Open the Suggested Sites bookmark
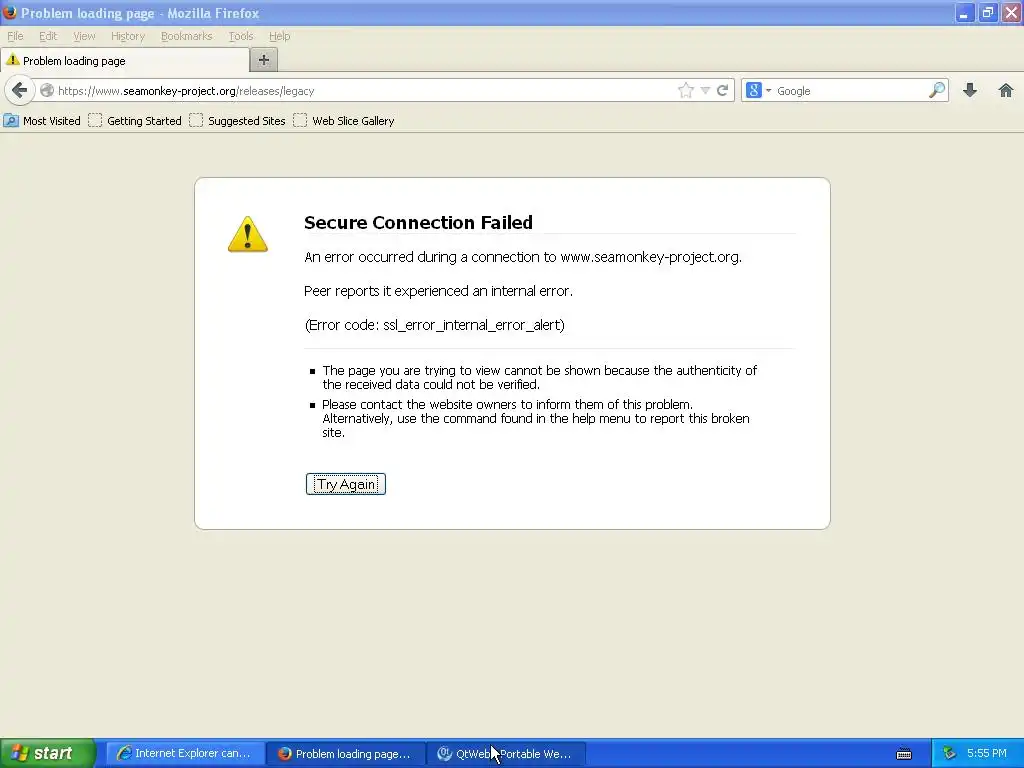 pyautogui.click(x=238, y=121)
